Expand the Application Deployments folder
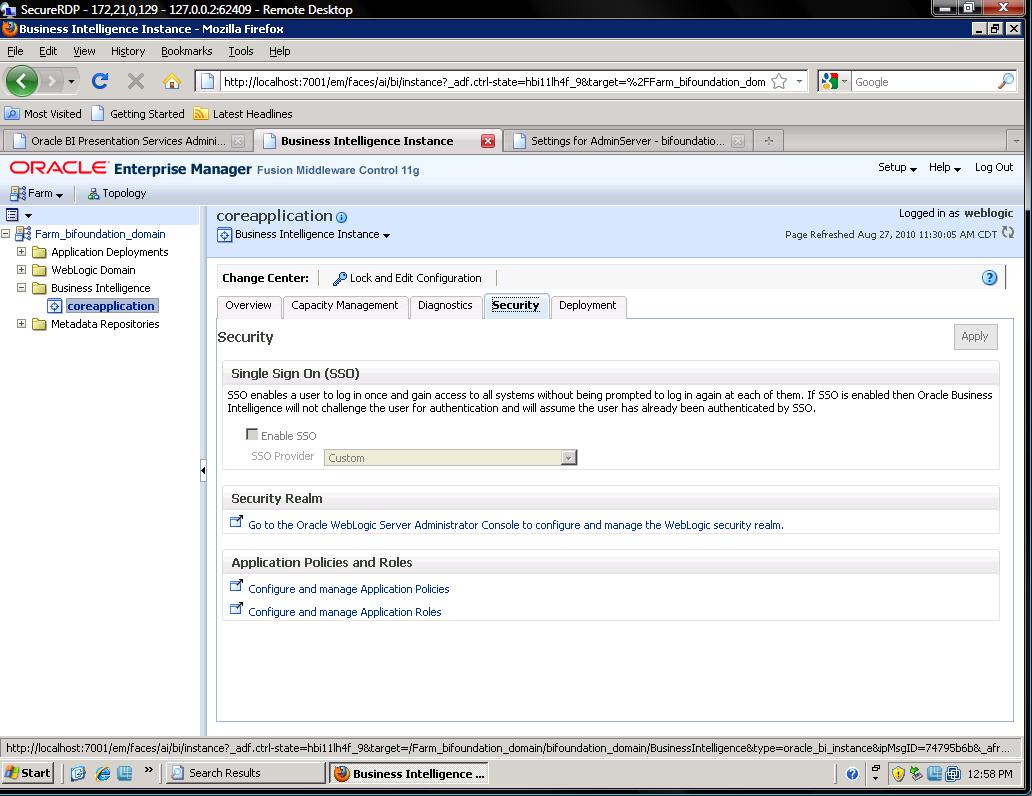1032x796 pixels. coord(21,252)
